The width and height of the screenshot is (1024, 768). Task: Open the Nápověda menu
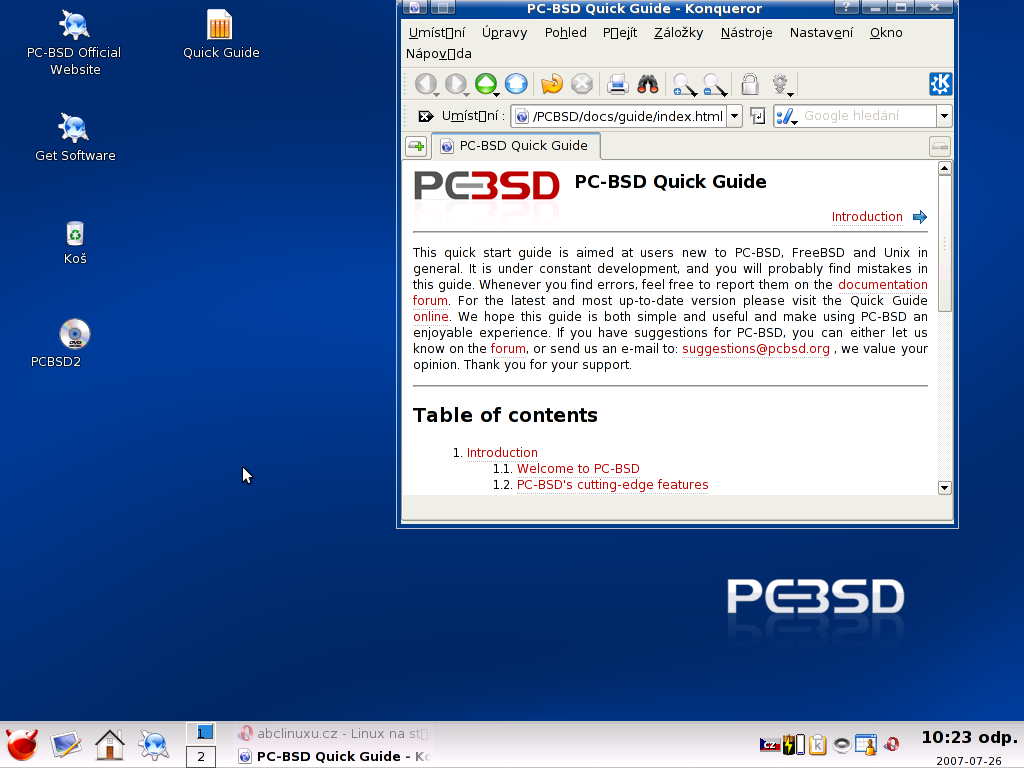438,54
